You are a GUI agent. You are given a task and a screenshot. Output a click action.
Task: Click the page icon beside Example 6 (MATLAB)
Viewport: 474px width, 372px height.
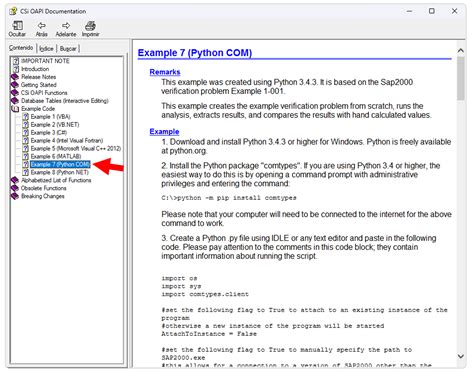tap(26, 157)
